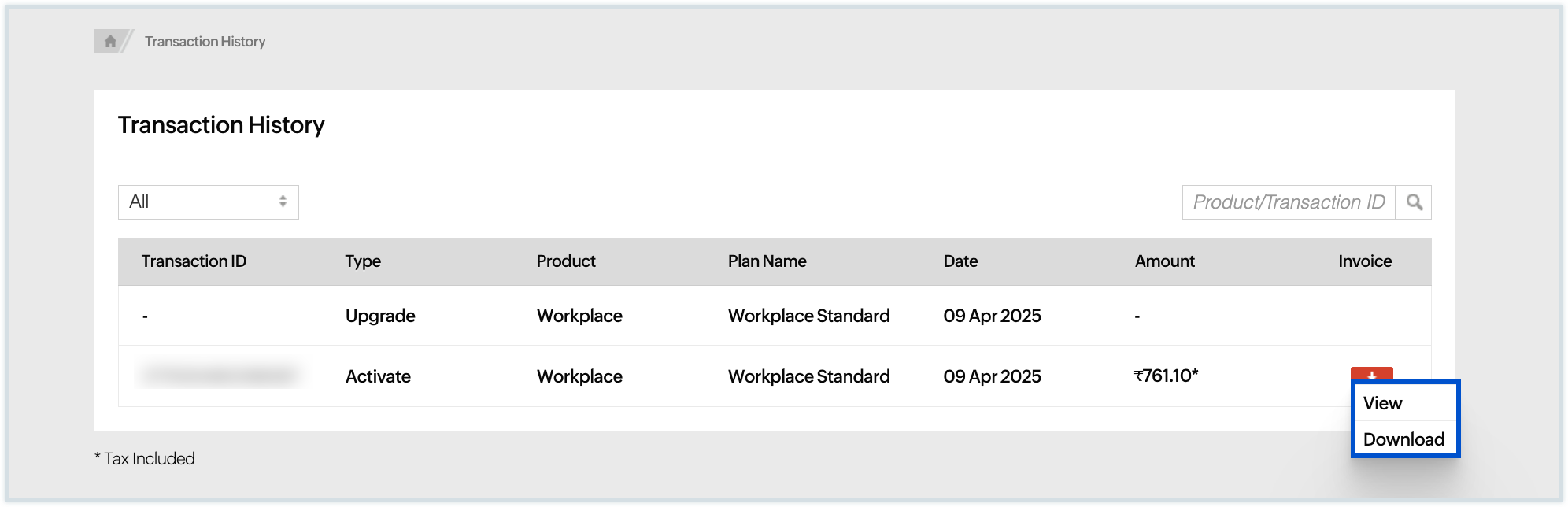Click the Amount column header
This screenshot has height=507, width=1568.
(x=1164, y=261)
